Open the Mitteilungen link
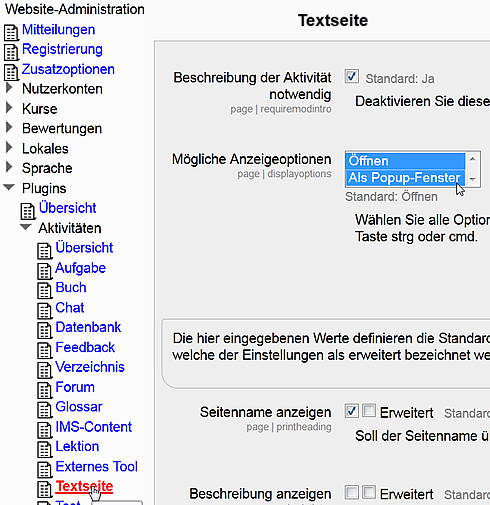This screenshot has width=490, height=505. pos(59,30)
